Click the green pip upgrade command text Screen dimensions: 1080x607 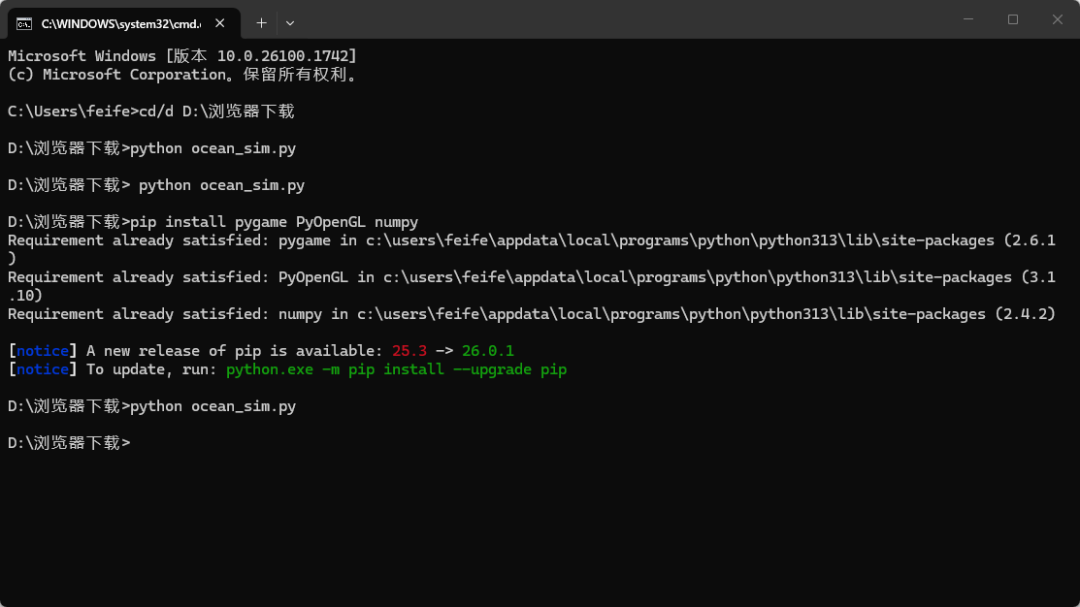pos(396,369)
